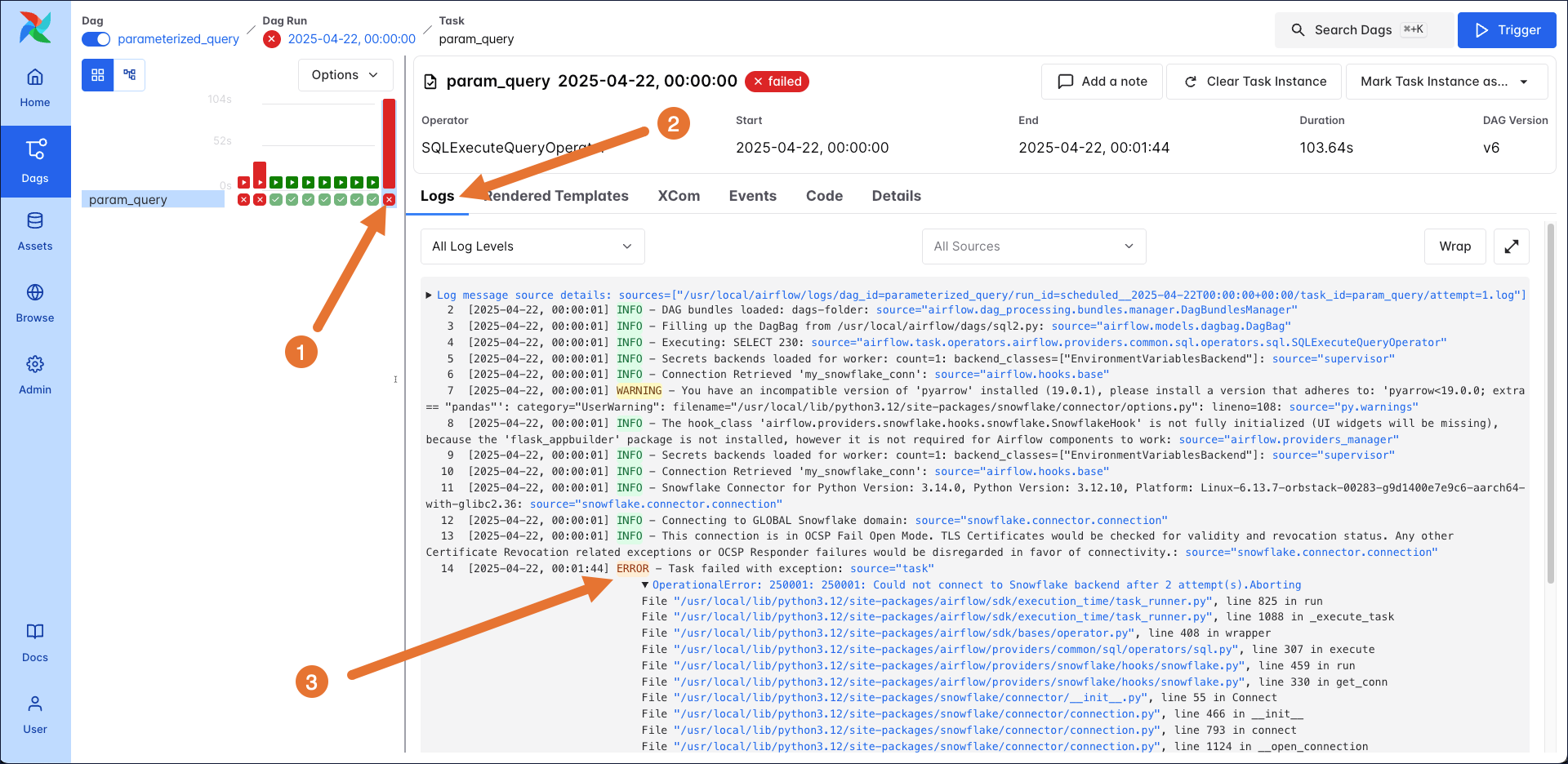The height and width of the screenshot is (764, 1568).
Task: Click Clear Task Instance
Action: pos(1254,81)
